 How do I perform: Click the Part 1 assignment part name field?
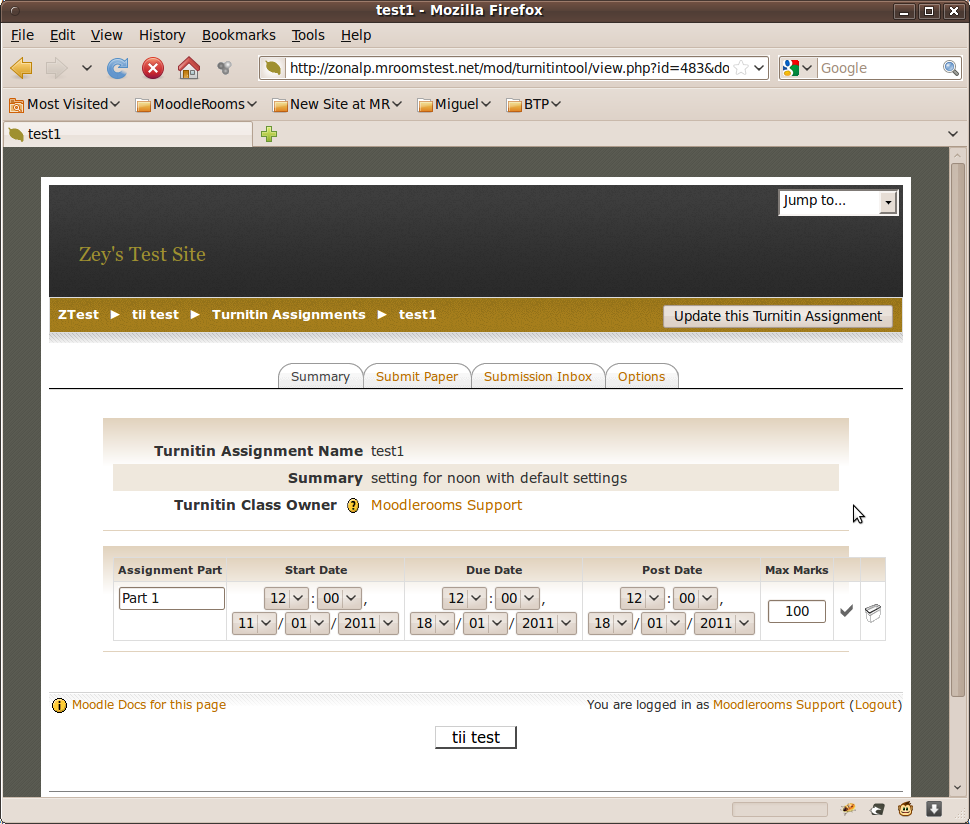[x=171, y=598]
